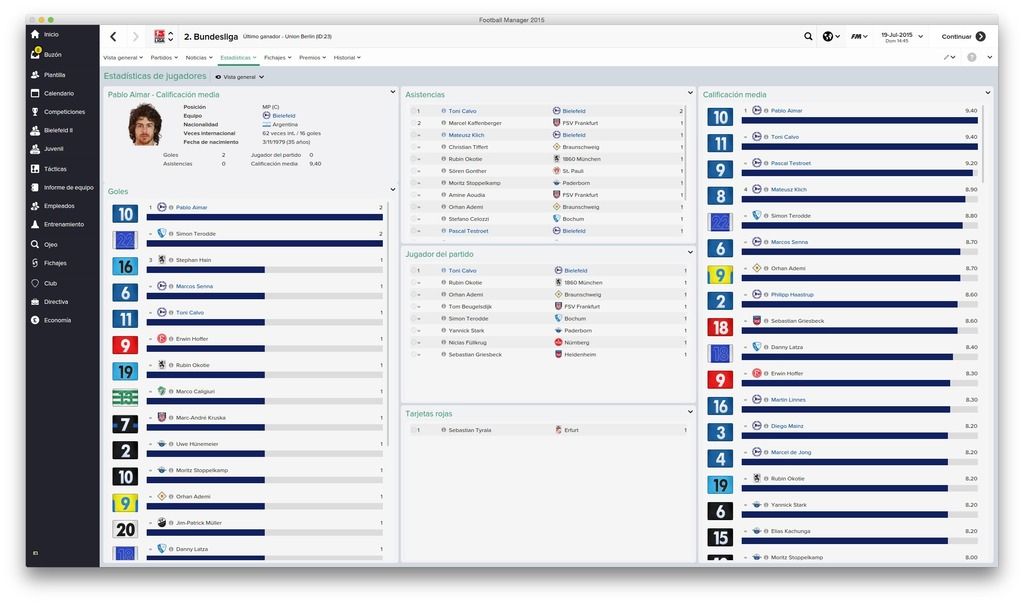This screenshot has width=1024, height=604.
Task: Click Bielefeld badge next to Pablo Aimar in Goles
Action: [x=161, y=207]
